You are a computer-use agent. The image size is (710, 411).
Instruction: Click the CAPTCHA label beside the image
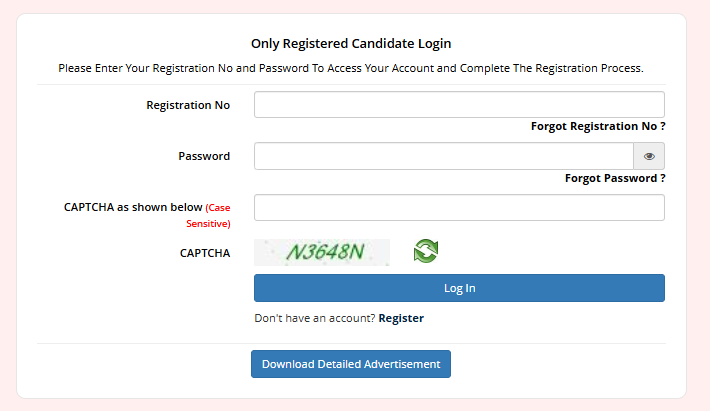[205, 253]
